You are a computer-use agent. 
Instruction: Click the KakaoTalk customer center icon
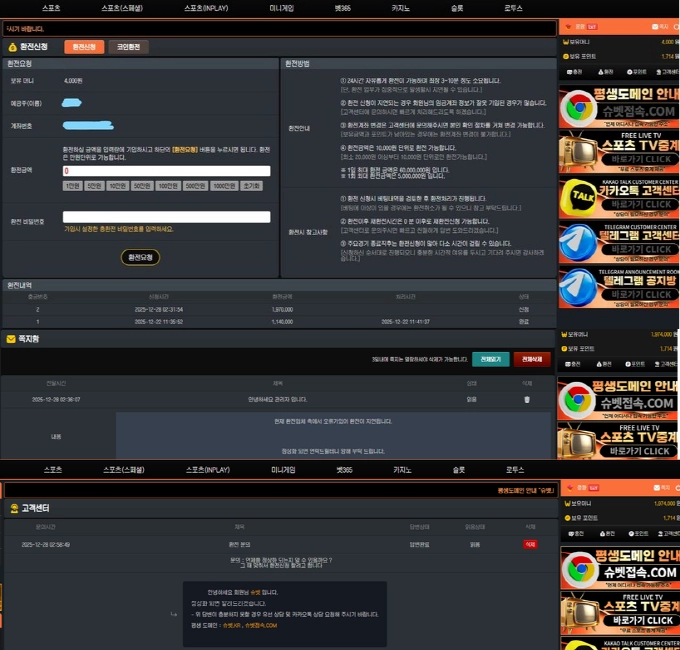[578, 194]
